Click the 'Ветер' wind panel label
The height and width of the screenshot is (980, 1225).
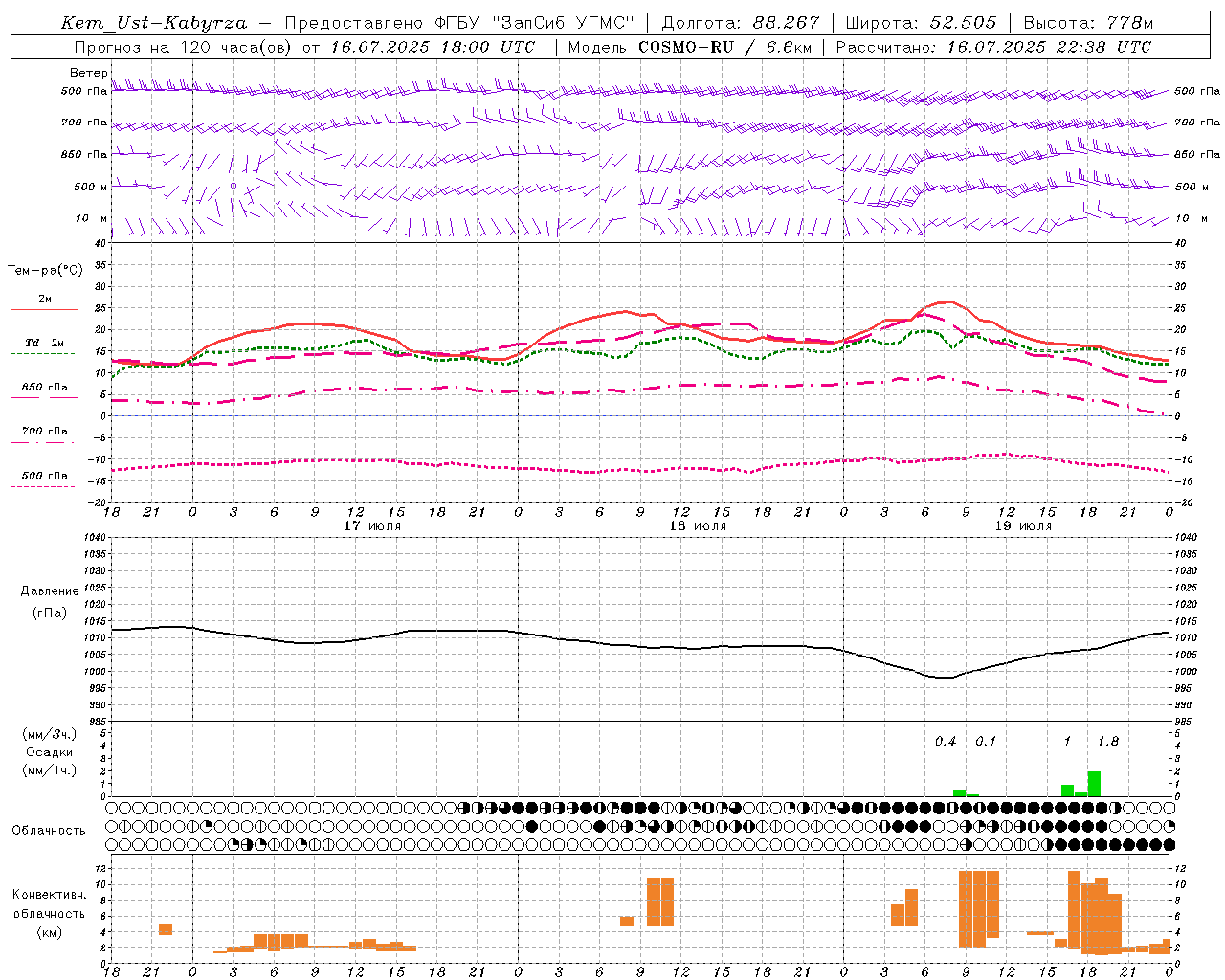coord(88,73)
